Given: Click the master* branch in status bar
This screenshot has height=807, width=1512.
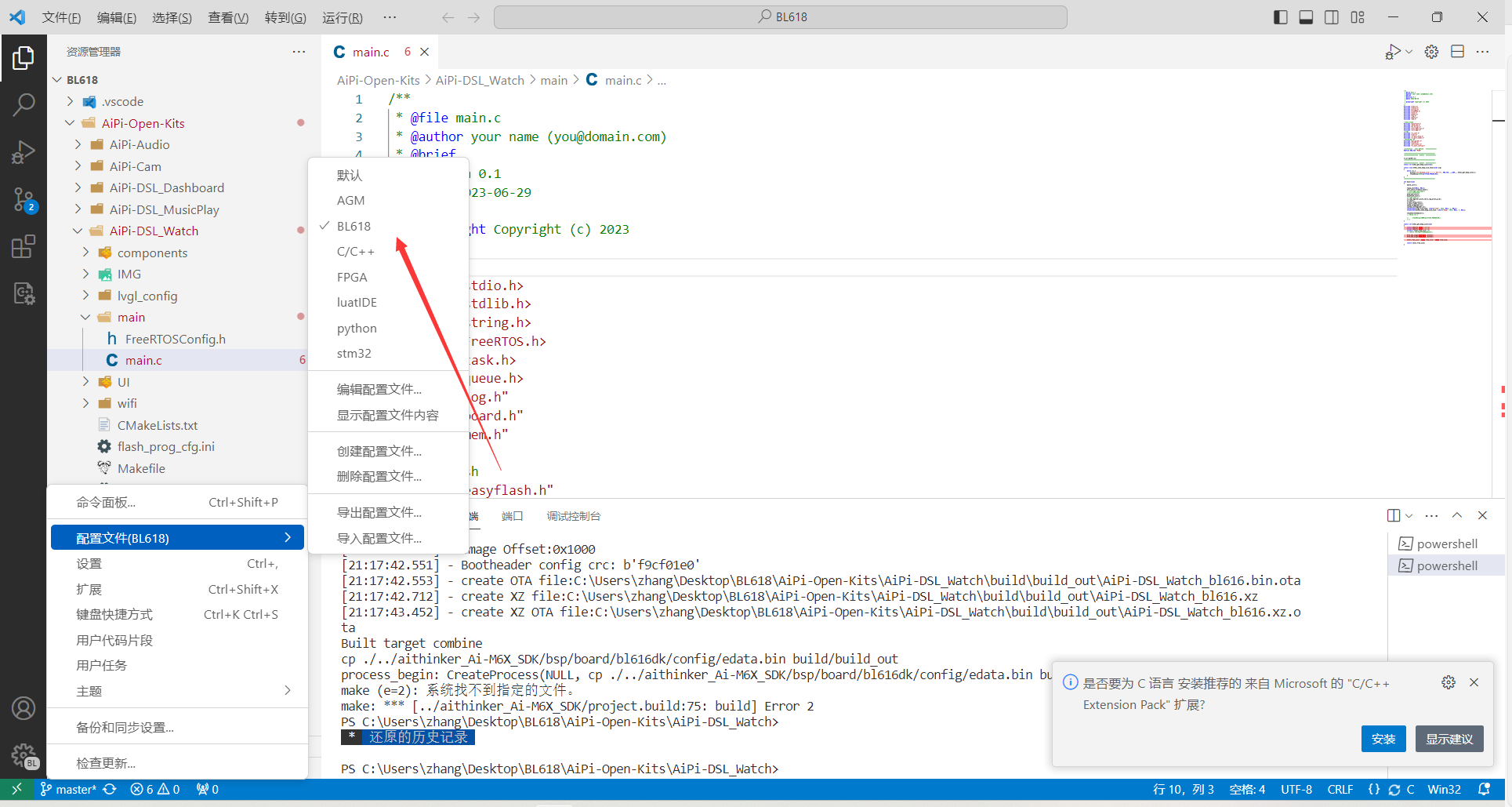Looking at the screenshot, I should pos(68,789).
